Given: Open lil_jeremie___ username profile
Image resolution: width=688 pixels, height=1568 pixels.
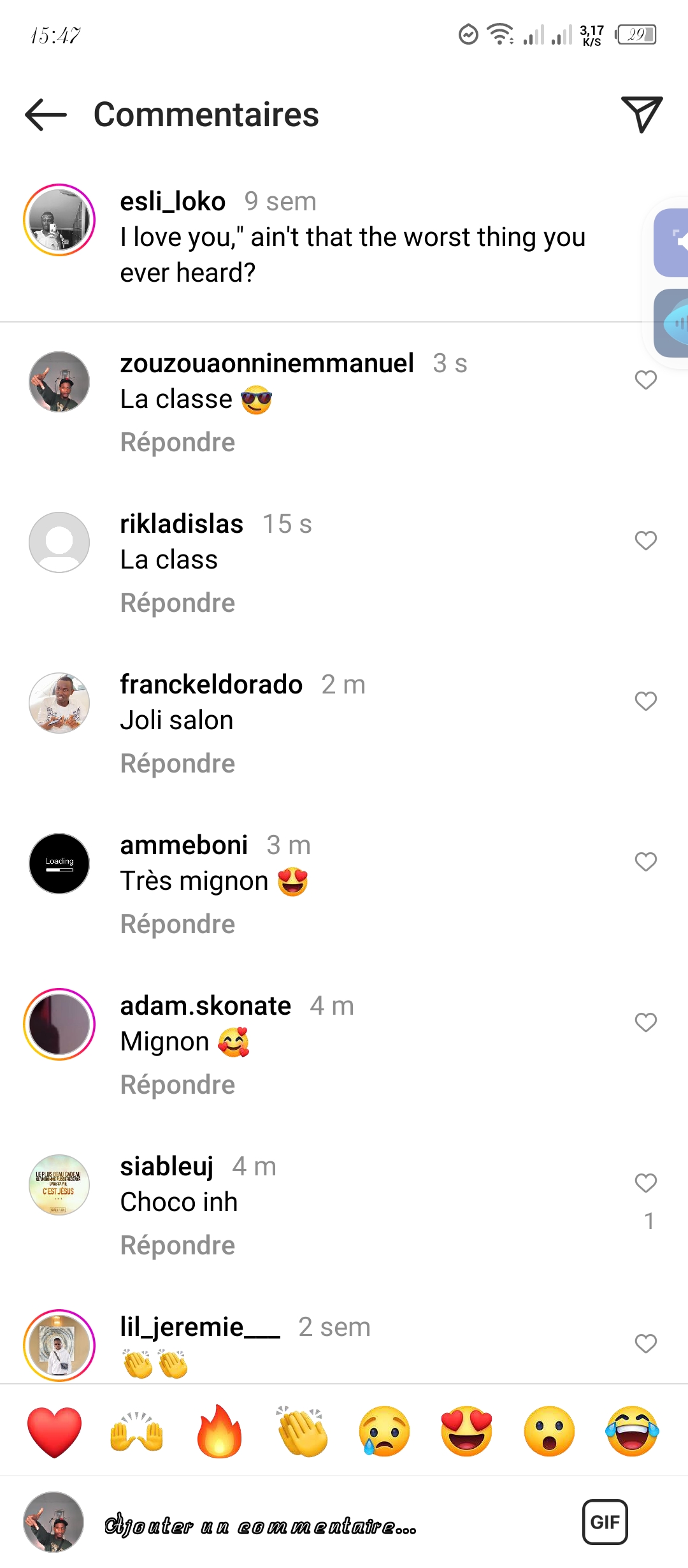Looking at the screenshot, I should click(200, 1327).
